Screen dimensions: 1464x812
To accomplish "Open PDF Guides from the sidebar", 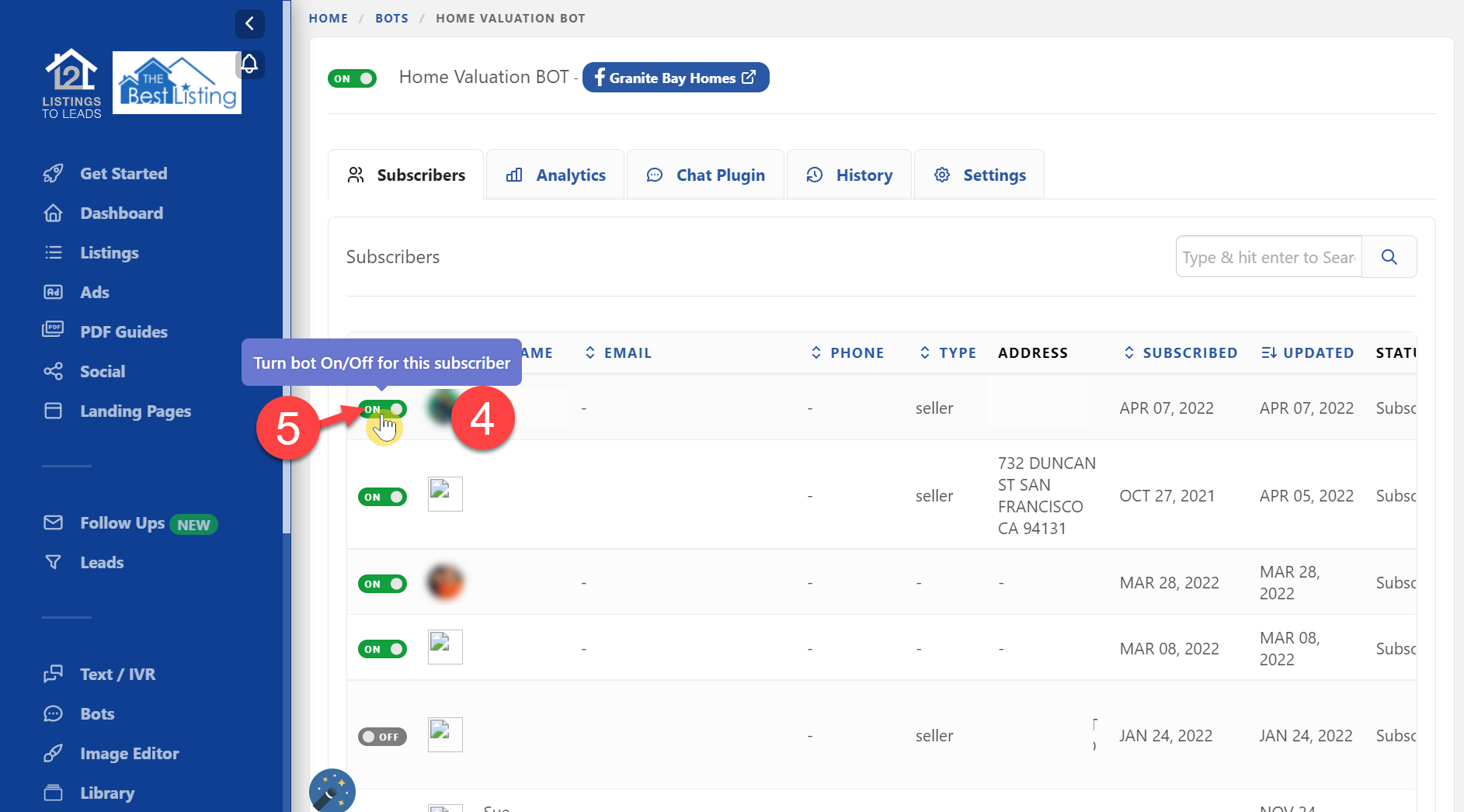I will coord(123,331).
